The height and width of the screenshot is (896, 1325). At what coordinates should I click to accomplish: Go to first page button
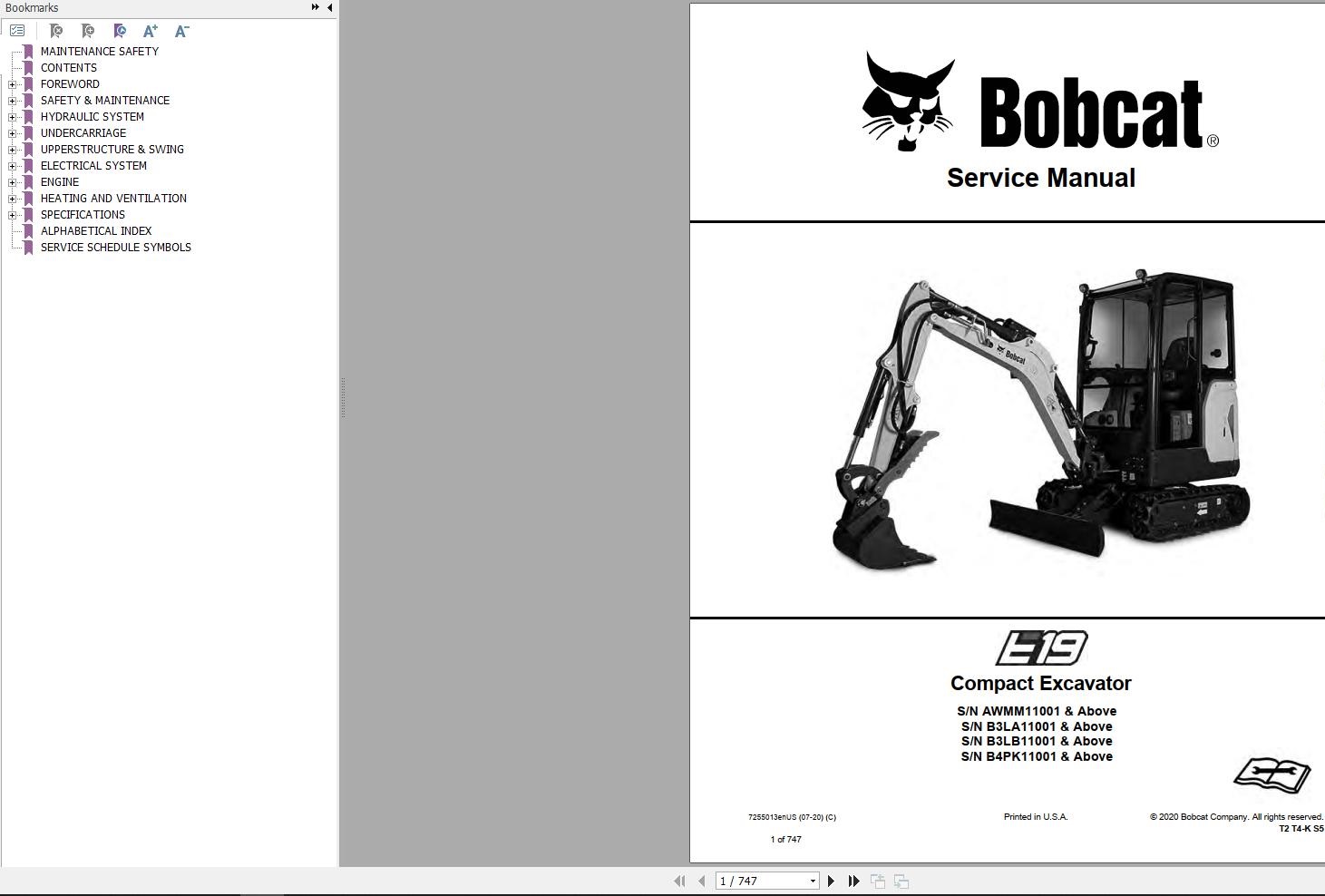(679, 881)
